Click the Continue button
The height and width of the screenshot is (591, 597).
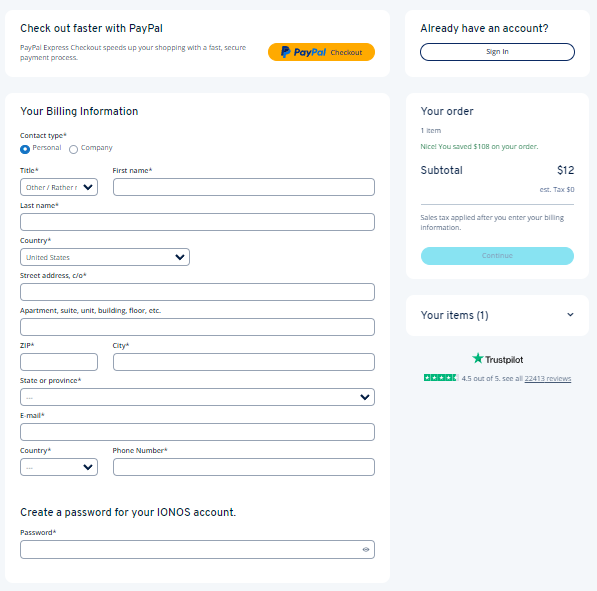click(497, 256)
